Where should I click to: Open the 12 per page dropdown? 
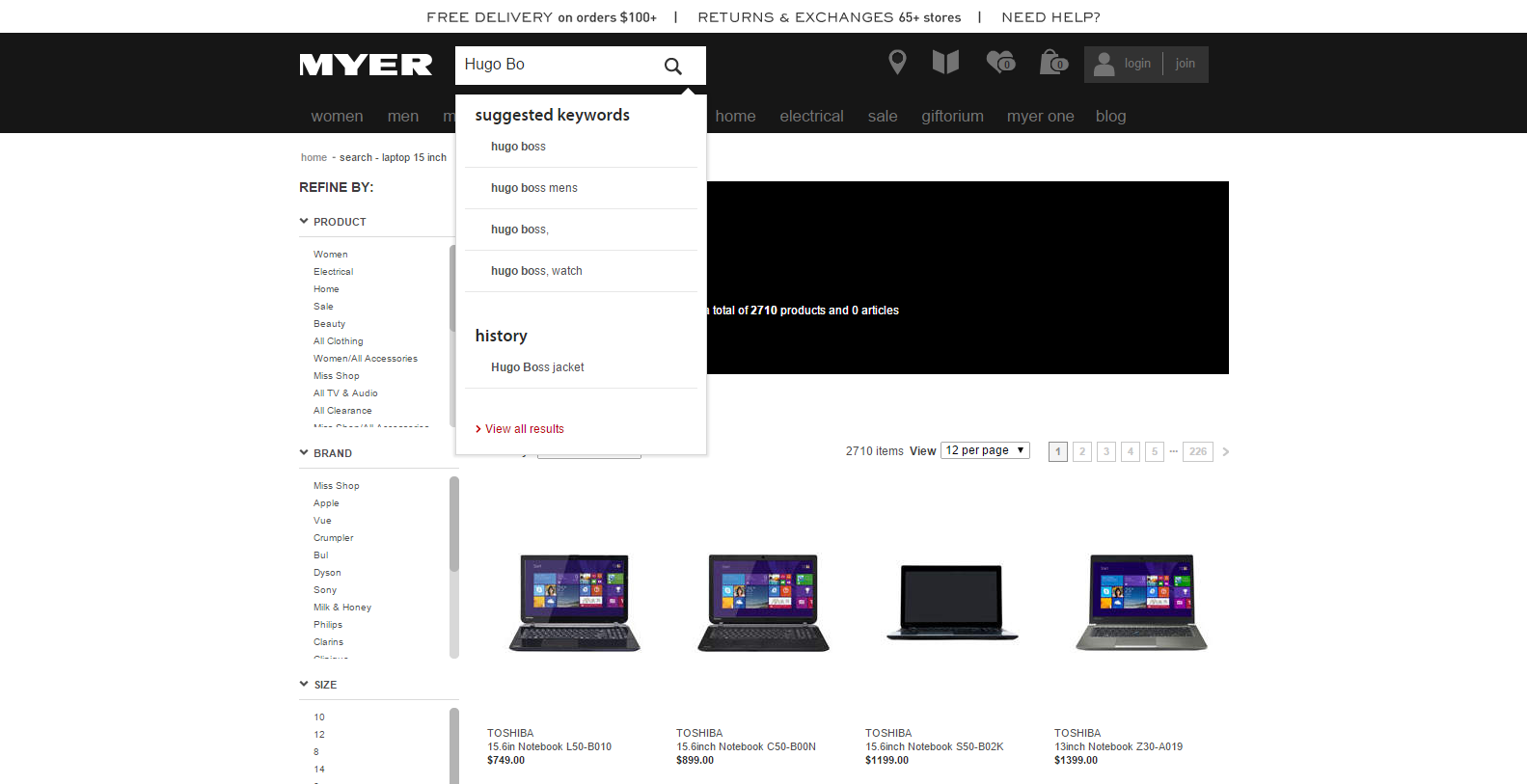click(x=985, y=450)
